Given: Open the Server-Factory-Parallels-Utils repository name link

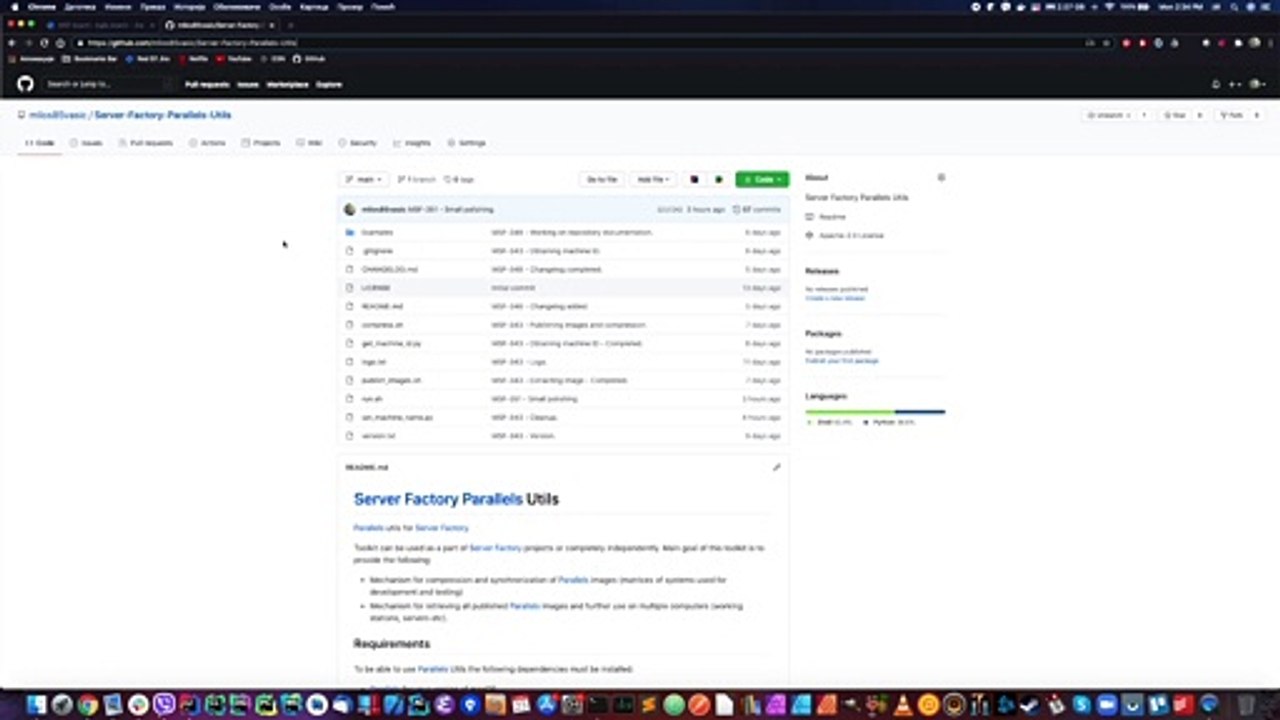Looking at the screenshot, I should point(163,115).
